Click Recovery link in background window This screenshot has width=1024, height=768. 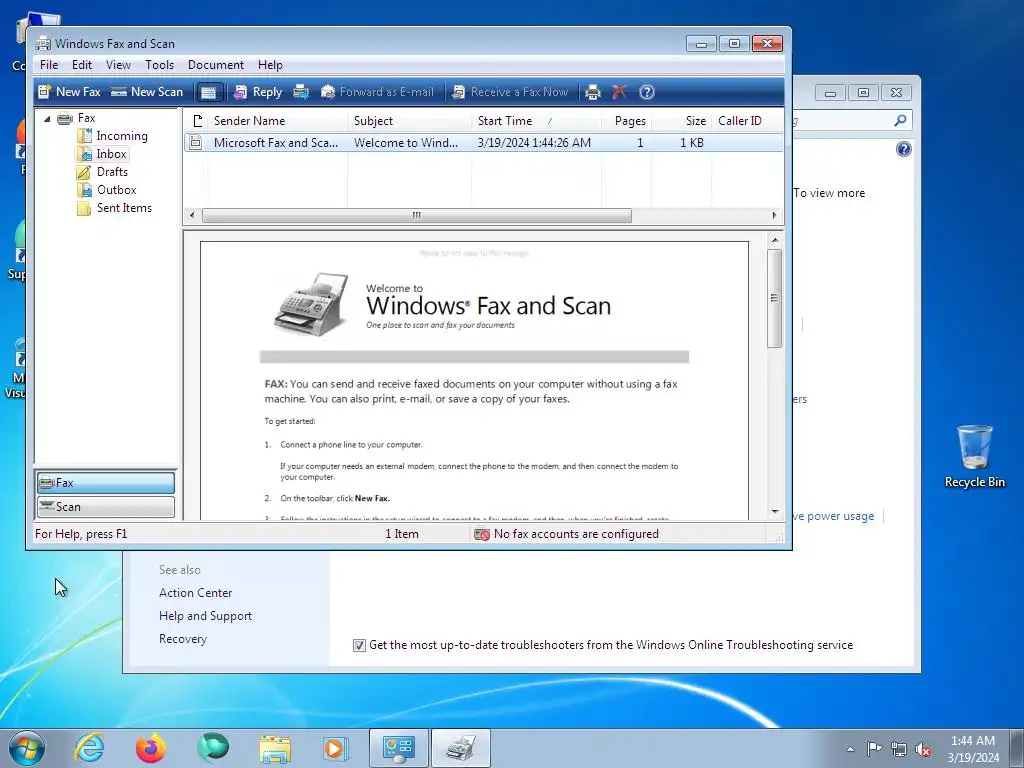(x=183, y=639)
